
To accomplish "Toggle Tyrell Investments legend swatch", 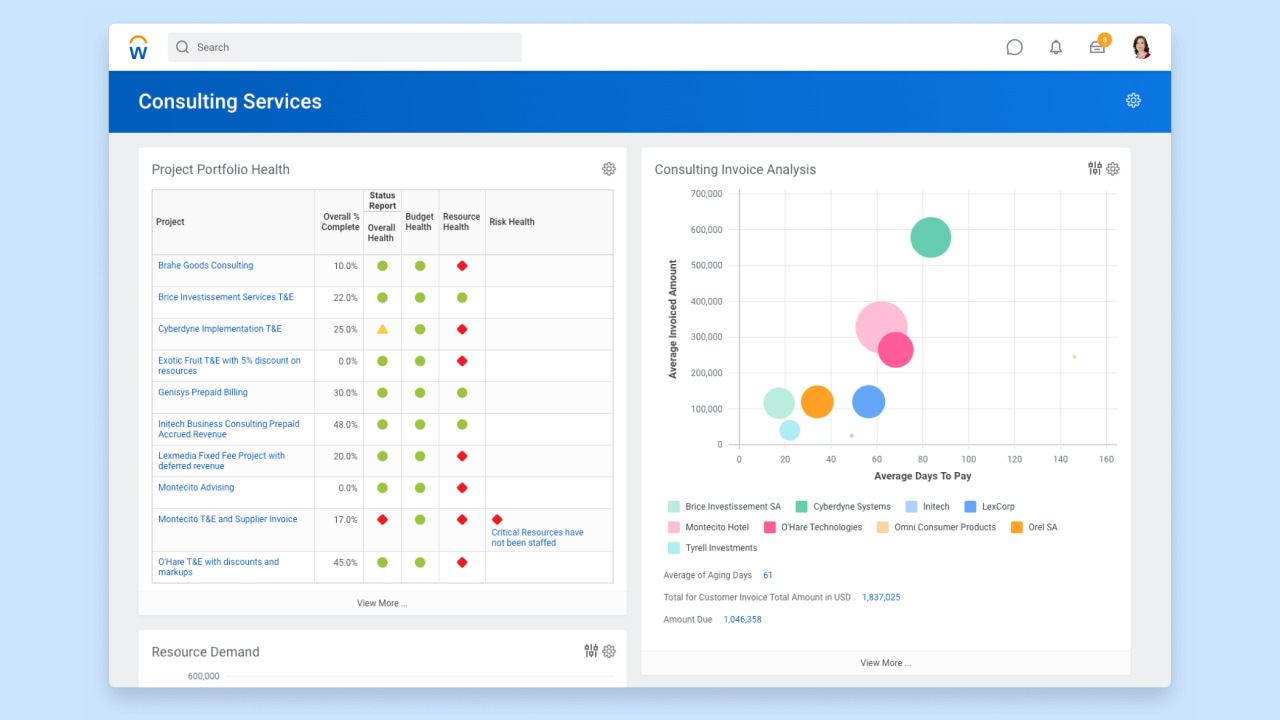I will (674, 548).
